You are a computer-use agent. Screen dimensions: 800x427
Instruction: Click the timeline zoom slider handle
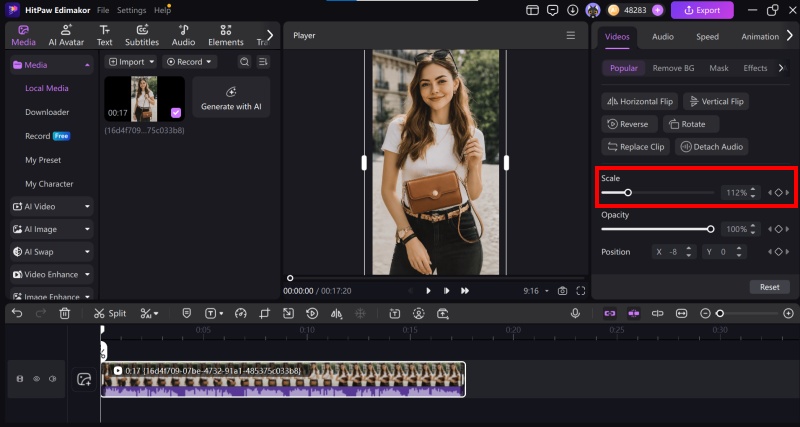tap(720, 313)
